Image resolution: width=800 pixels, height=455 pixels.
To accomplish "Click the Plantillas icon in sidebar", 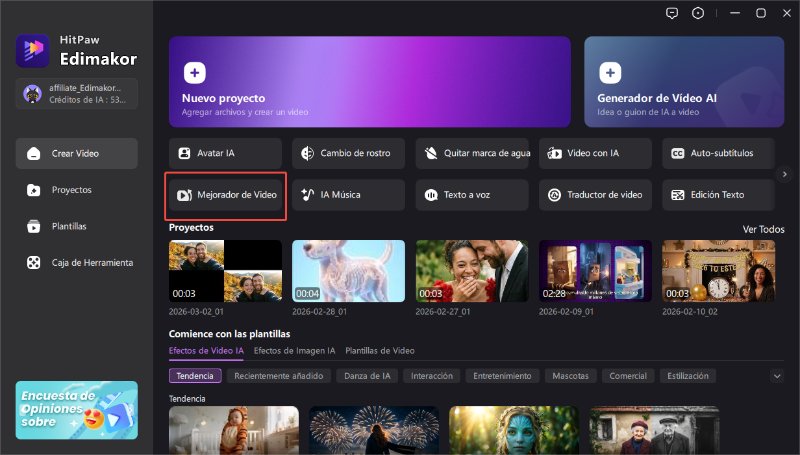I will click(x=34, y=226).
